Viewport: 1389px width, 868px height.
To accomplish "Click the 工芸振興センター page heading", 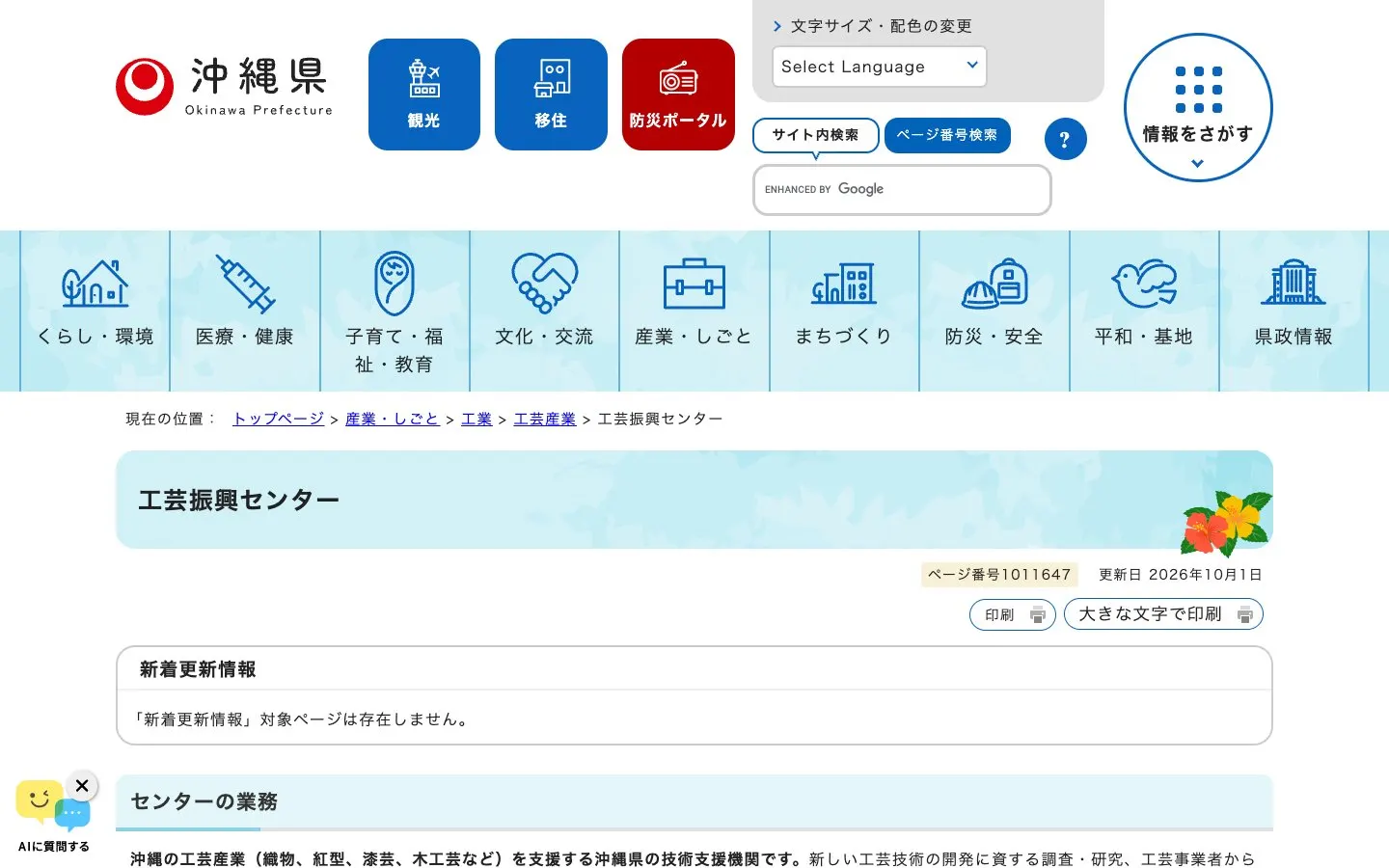I will coord(239,500).
